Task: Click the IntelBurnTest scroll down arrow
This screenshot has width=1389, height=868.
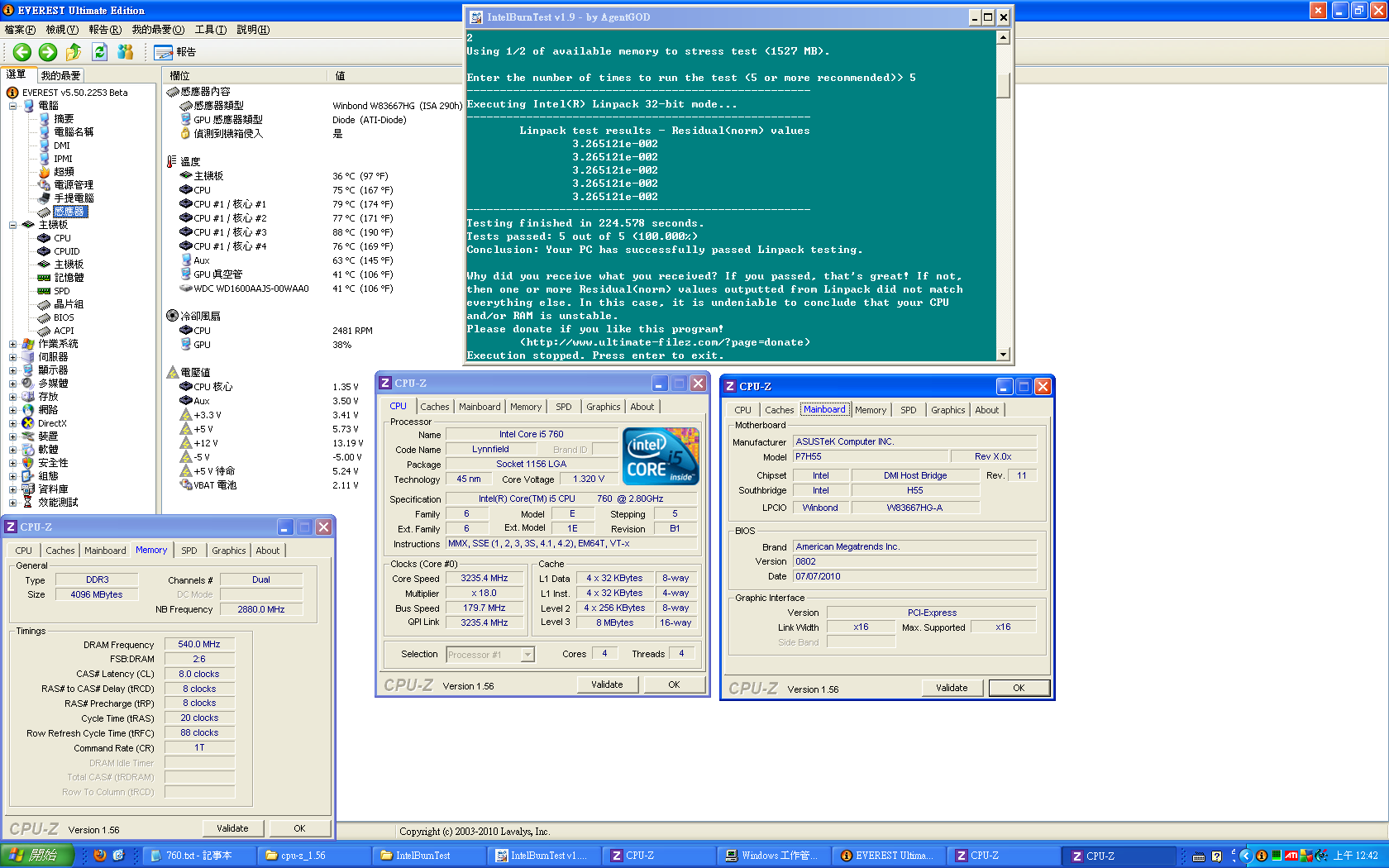Action: (1004, 355)
